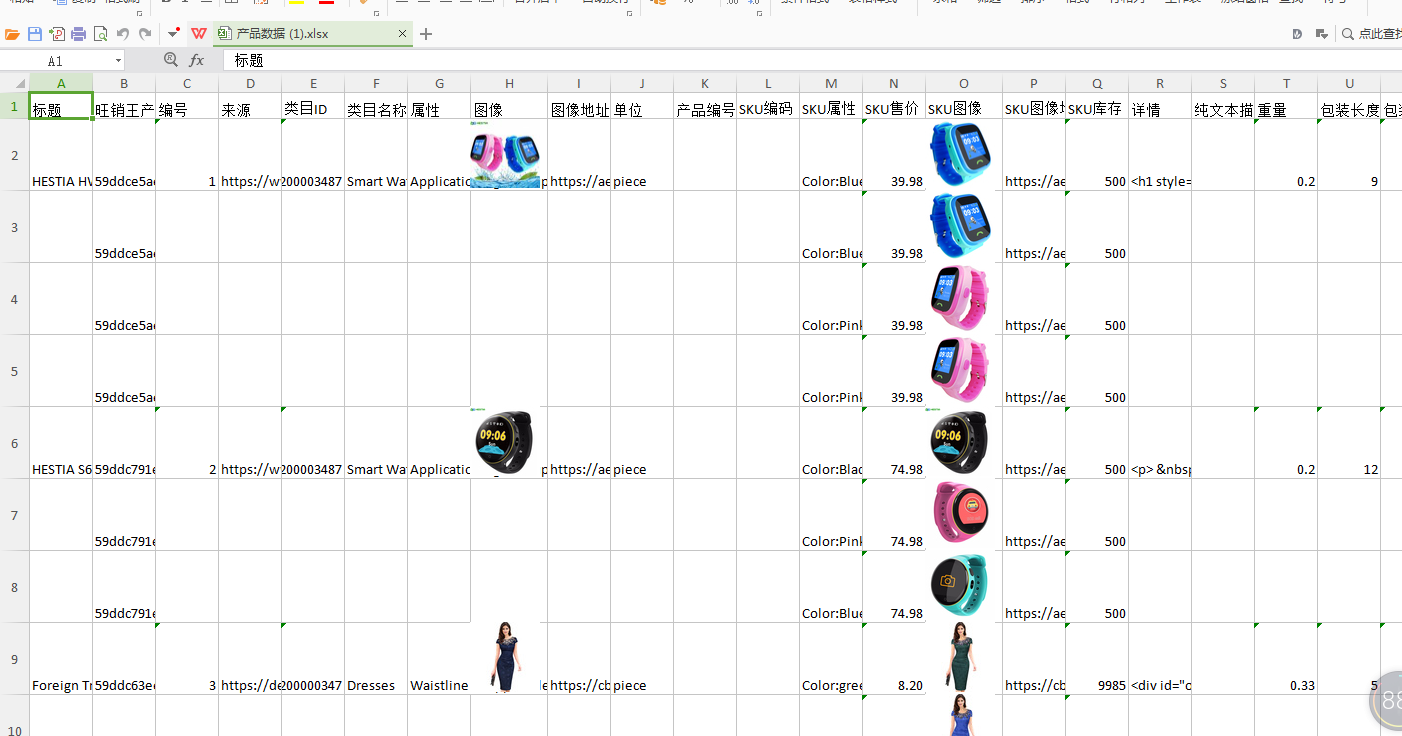Image resolution: width=1402 pixels, height=736 pixels.
Task: Select row 6 header
Action: tap(14, 443)
